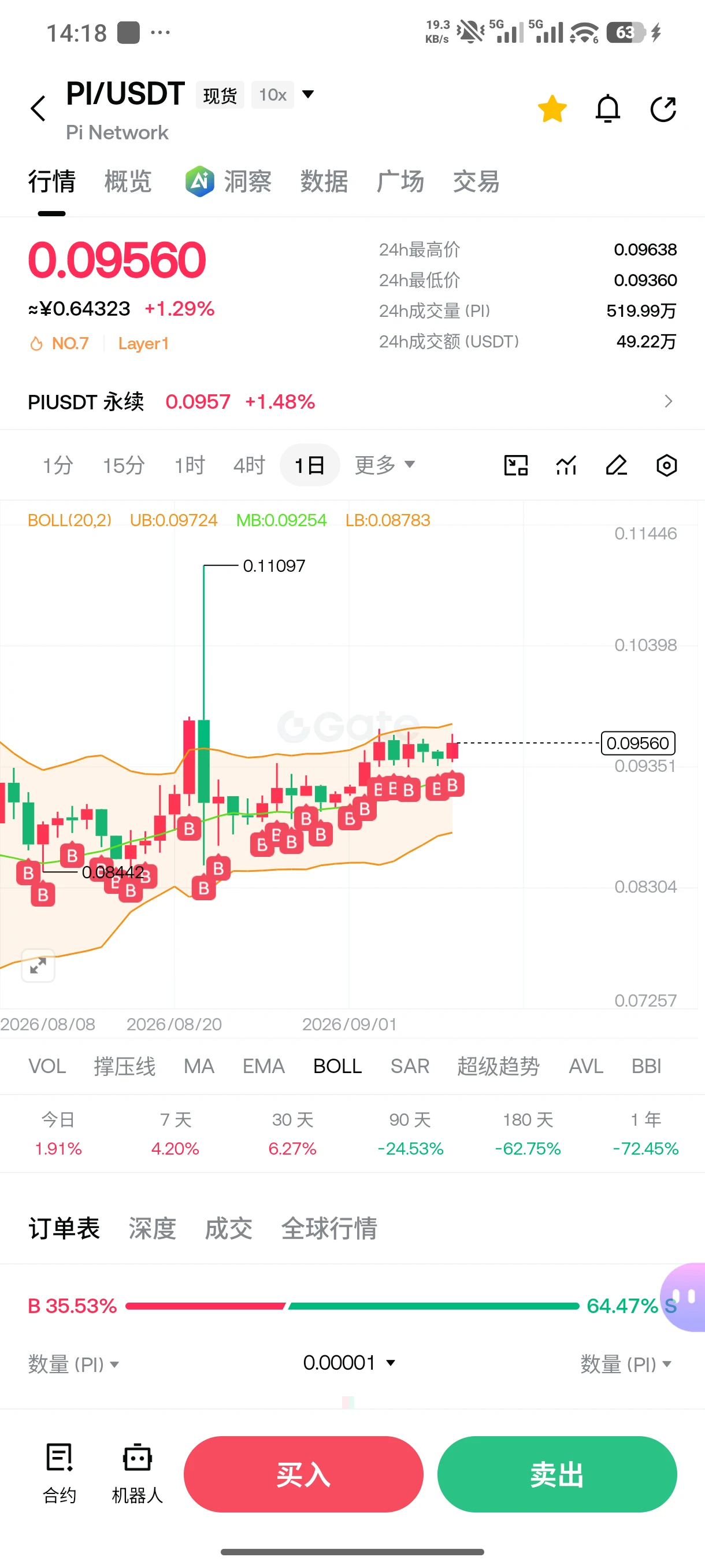Toggle AVL indicator

point(586,1066)
